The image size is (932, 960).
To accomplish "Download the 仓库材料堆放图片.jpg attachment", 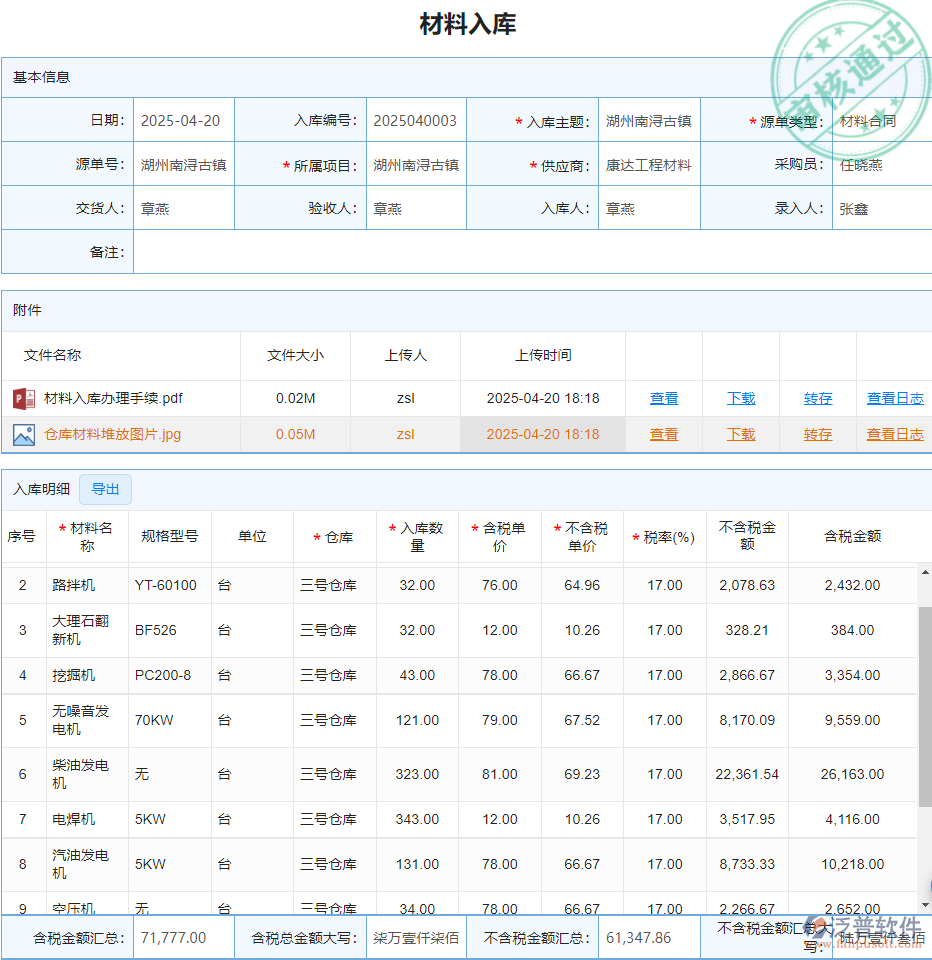I will coord(741,435).
